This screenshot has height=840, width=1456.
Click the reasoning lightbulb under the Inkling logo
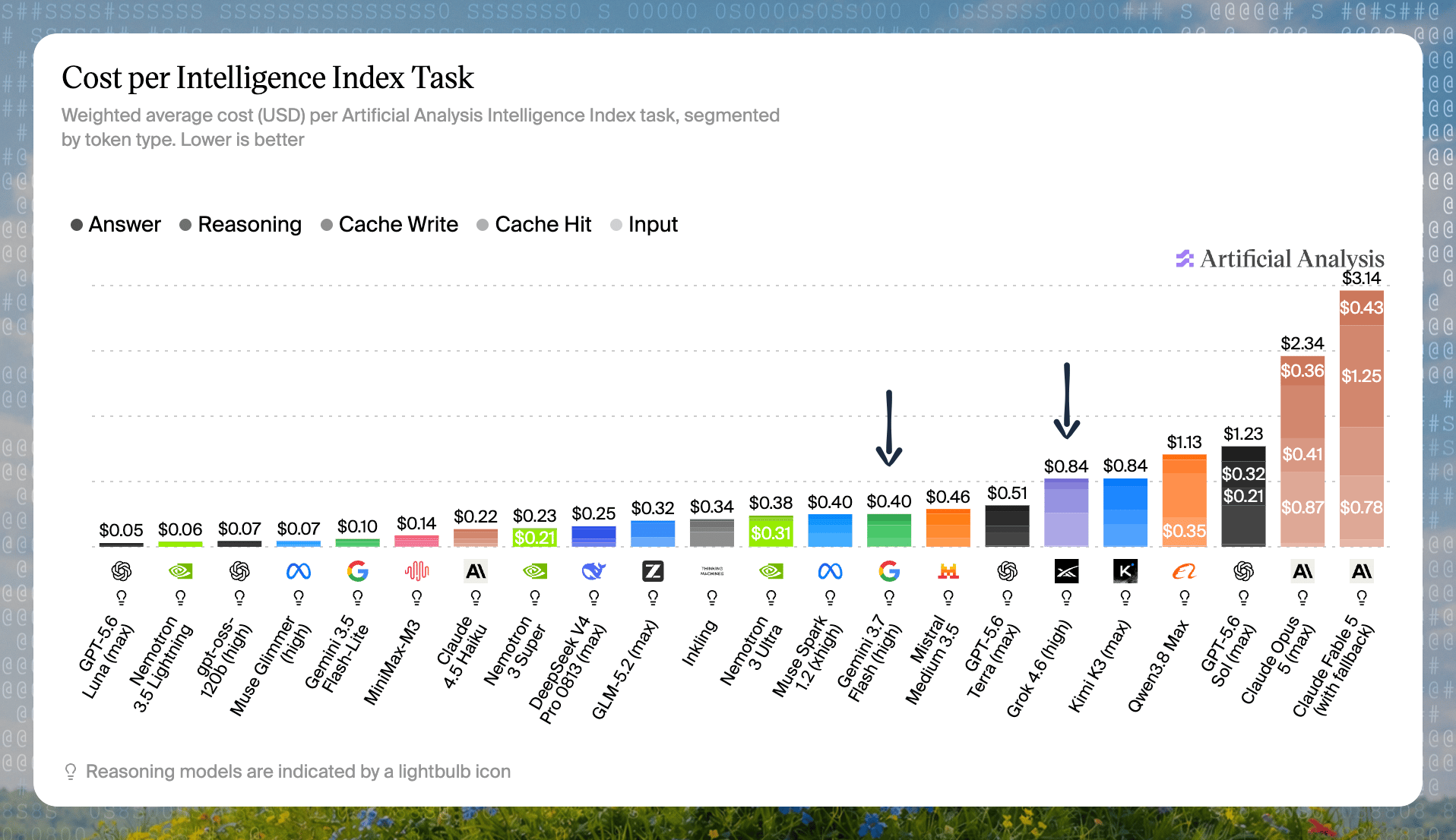(712, 598)
